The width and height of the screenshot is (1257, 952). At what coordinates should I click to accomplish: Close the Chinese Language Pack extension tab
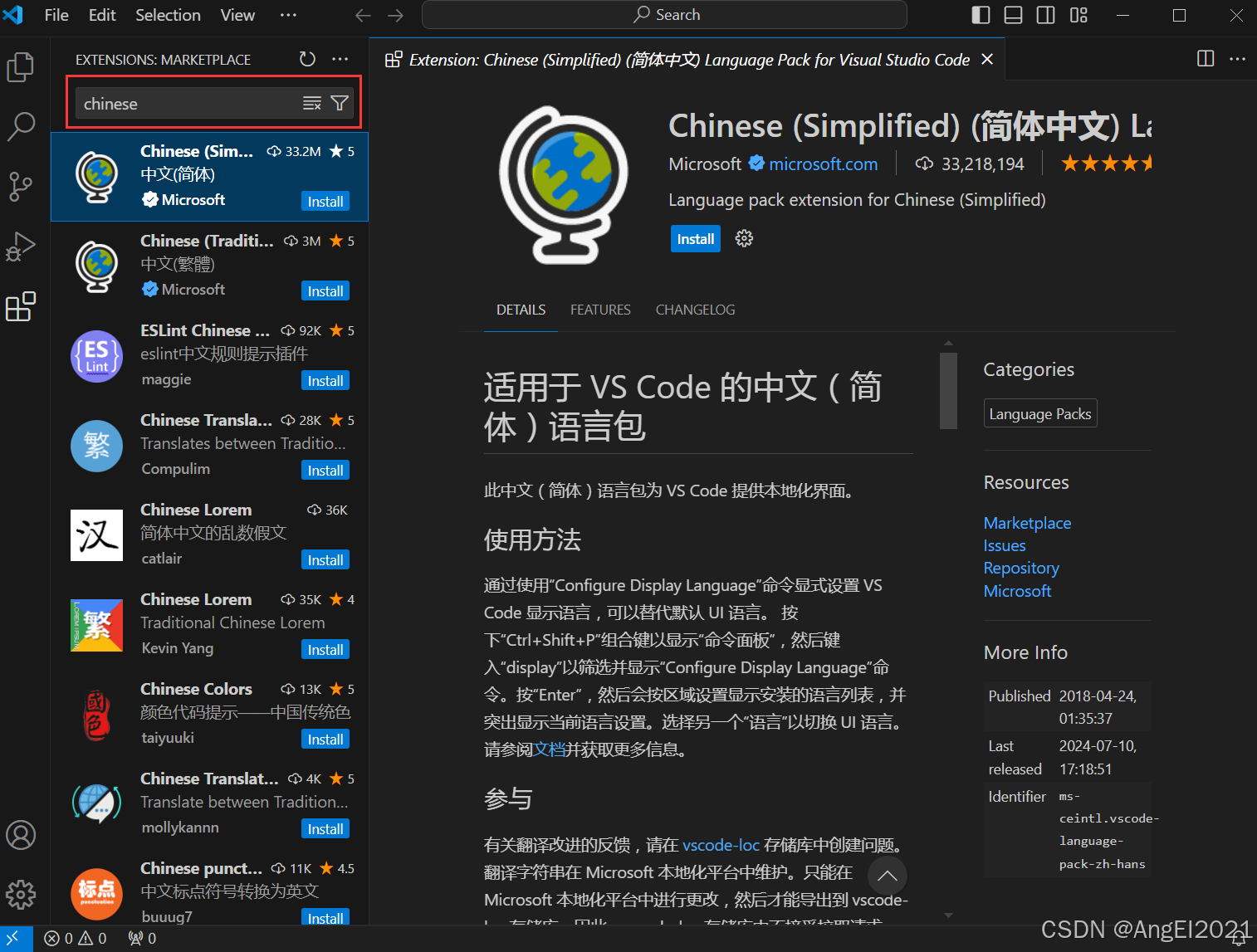[987, 59]
